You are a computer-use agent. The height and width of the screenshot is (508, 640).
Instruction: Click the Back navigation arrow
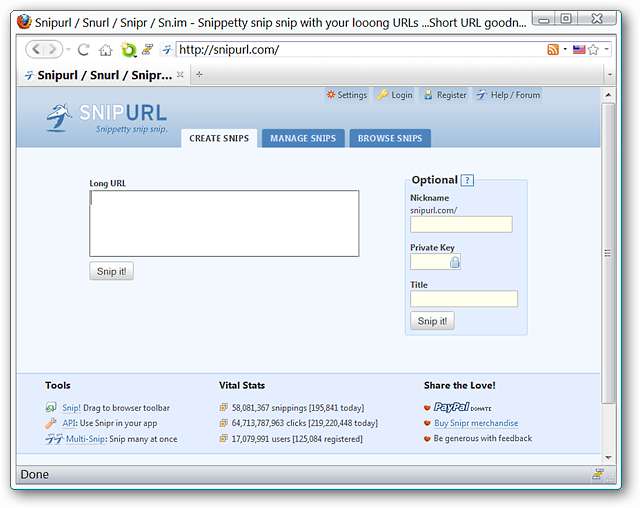point(36,50)
